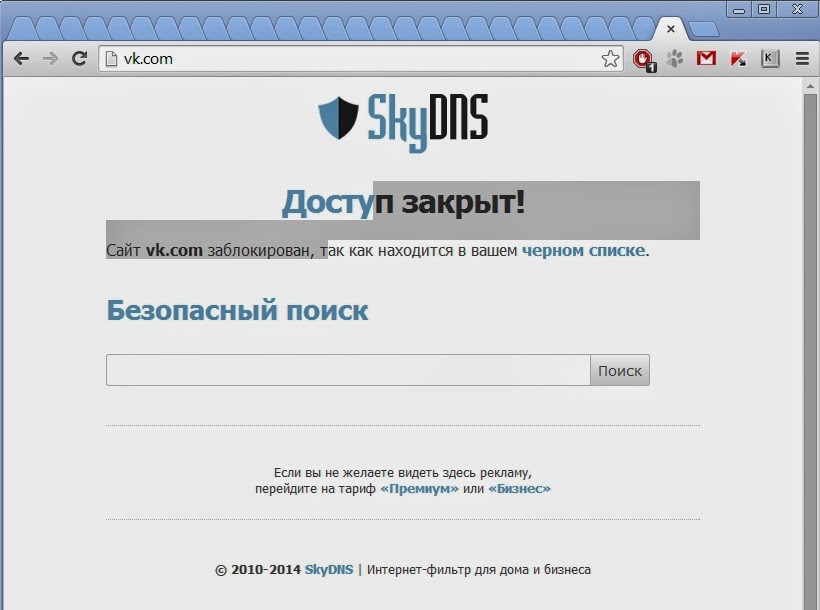Go back using the browser back arrow
820x610 pixels.
[21, 59]
